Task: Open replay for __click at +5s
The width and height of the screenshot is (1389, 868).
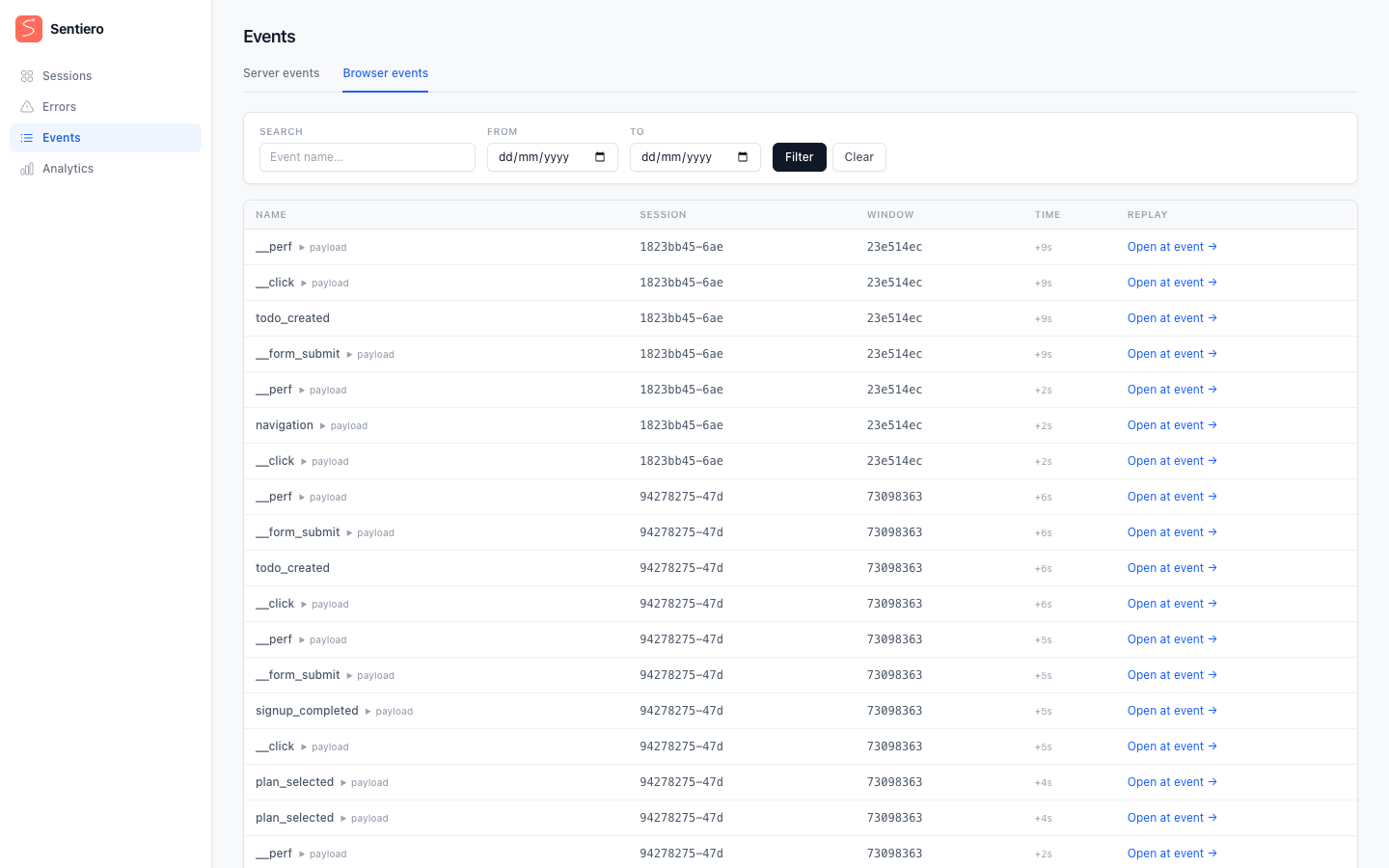Action: pos(1172,746)
